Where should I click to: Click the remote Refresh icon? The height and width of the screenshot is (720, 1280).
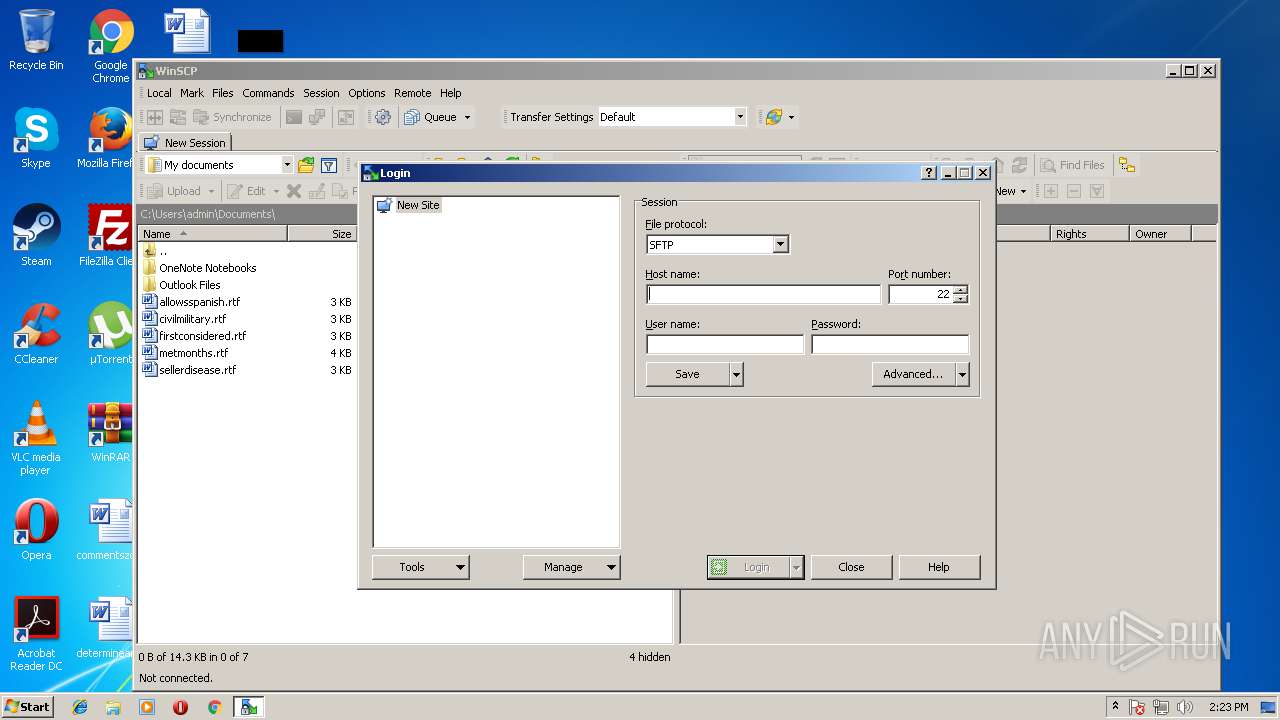[x=1019, y=165]
